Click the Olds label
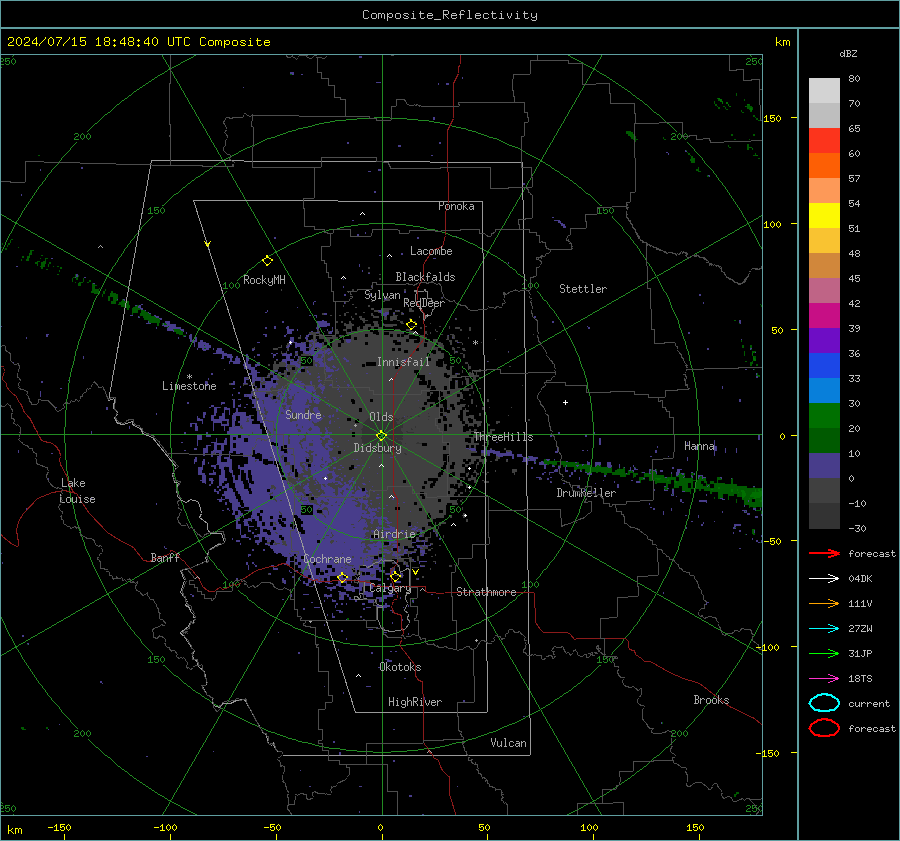Screen dimensions: 900x841 click(381, 417)
